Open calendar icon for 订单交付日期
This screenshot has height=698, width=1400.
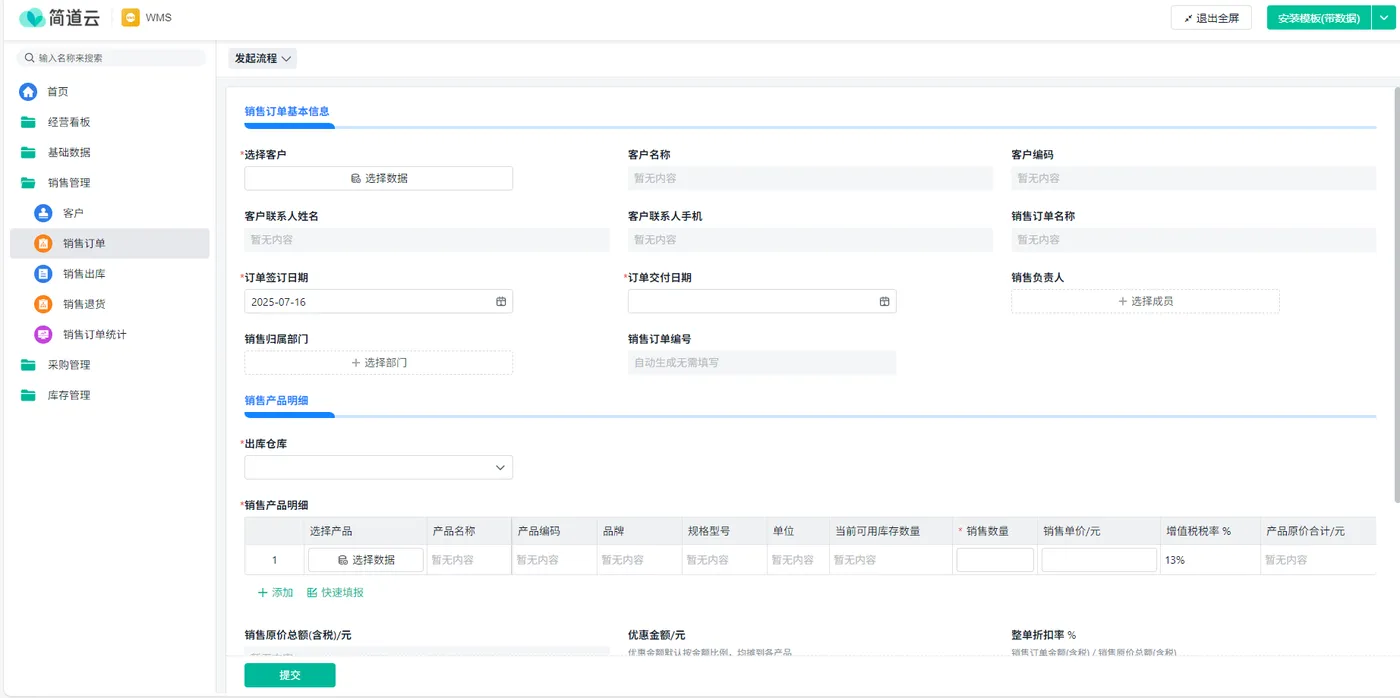click(x=884, y=302)
